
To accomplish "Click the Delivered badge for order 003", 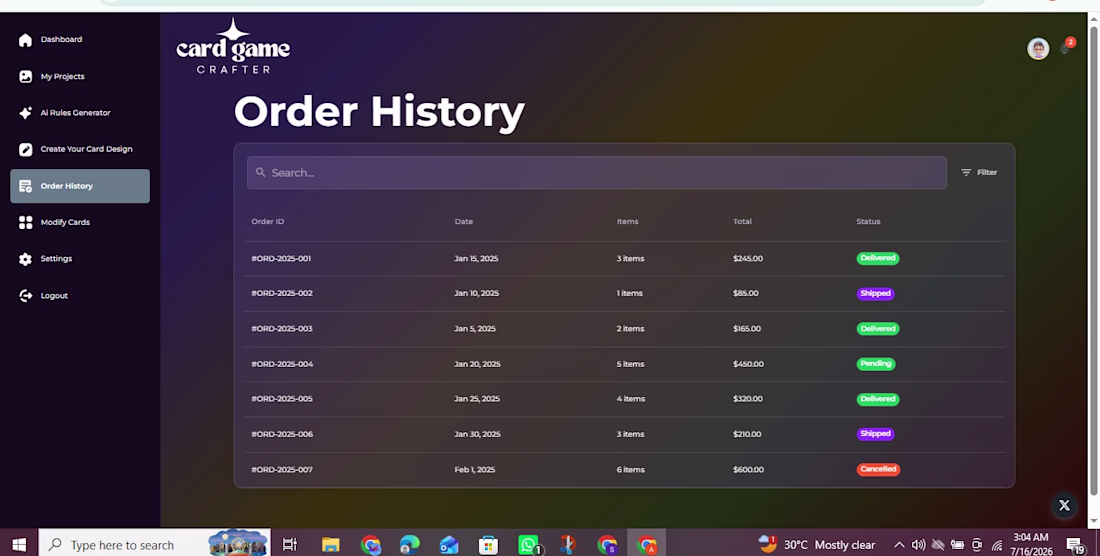I will (878, 329).
